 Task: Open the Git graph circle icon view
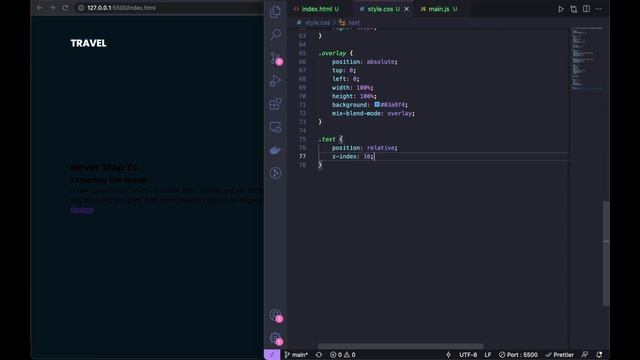point(276,173)
